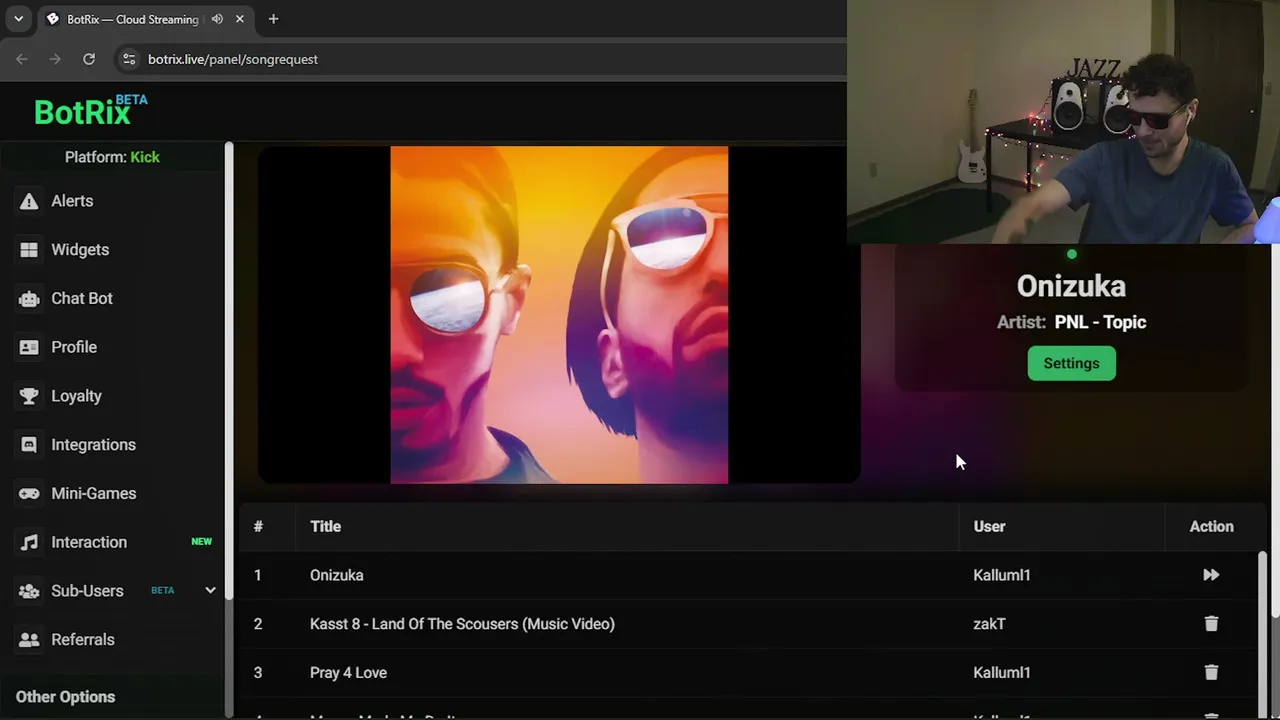Open the Referrals people icon
Screen dimensions: 1280x720
(29, 640)
